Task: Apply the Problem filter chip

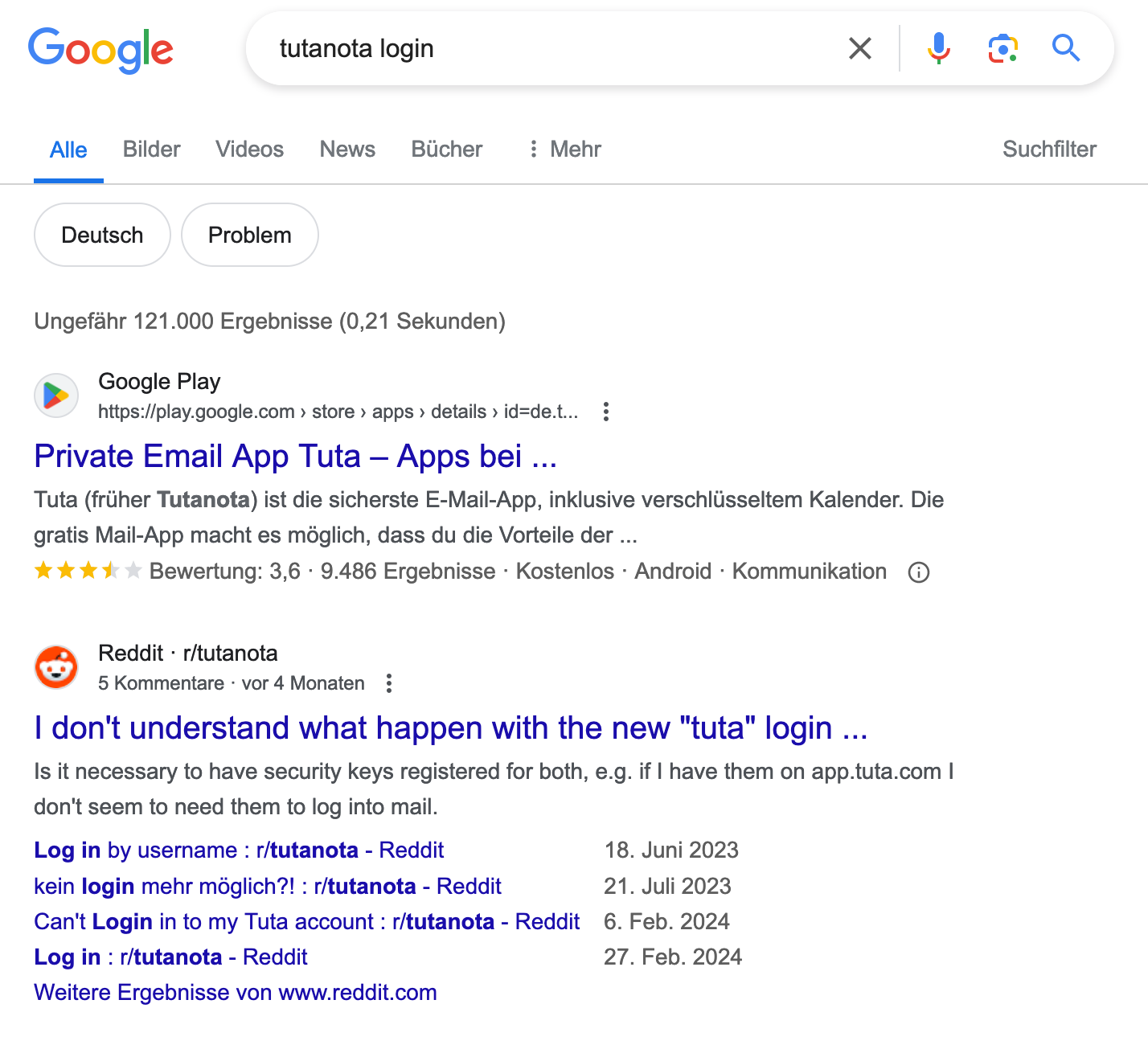Action: (x=250, y=235)
